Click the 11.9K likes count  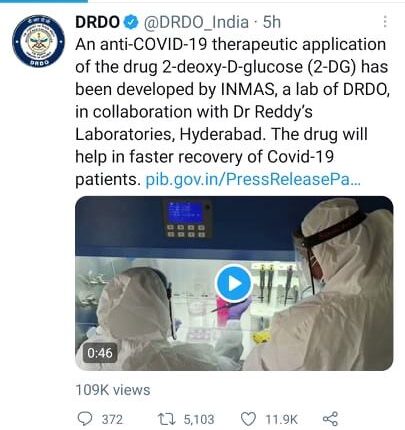281,419
